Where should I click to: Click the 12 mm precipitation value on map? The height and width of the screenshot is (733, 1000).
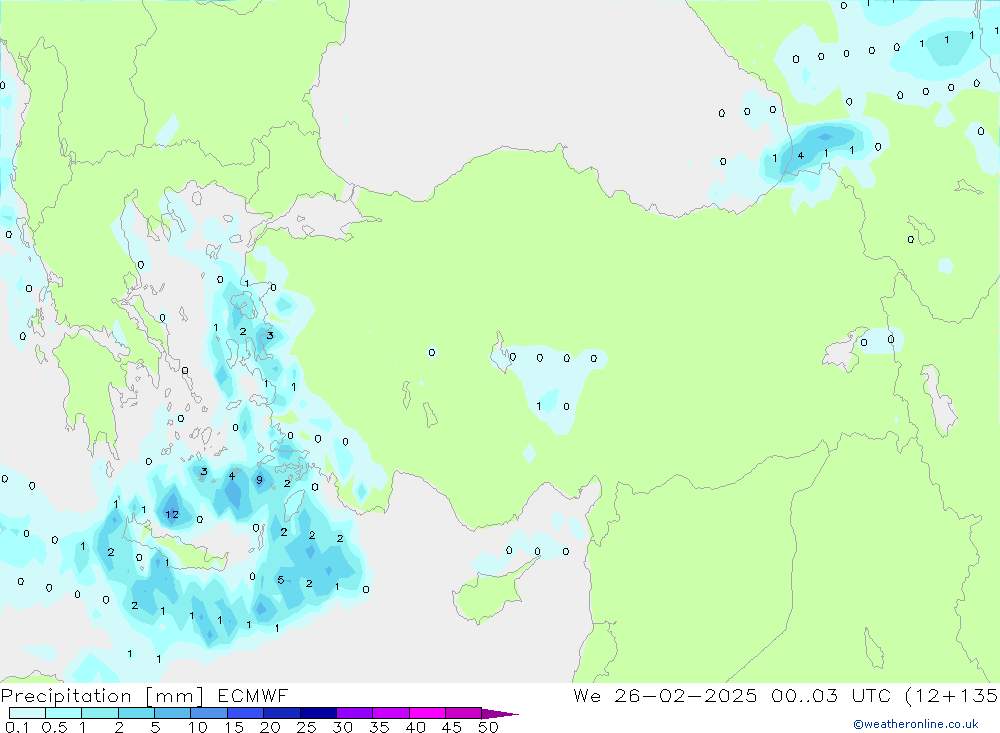point(172,515)
